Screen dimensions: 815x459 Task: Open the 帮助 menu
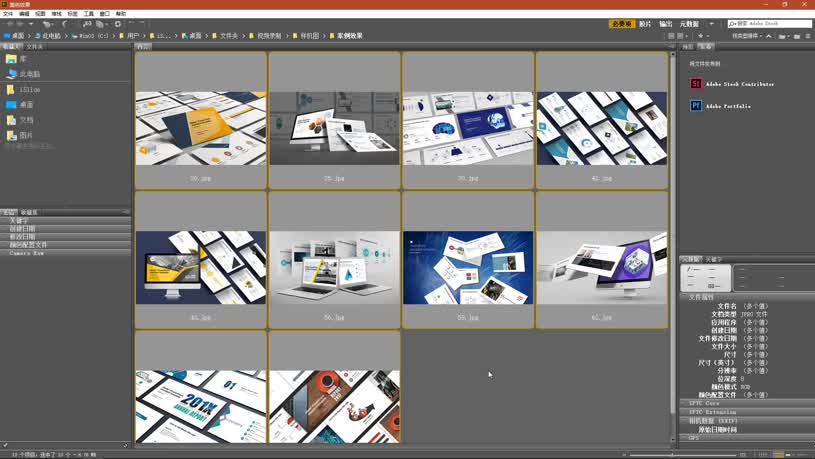(121, 14)
